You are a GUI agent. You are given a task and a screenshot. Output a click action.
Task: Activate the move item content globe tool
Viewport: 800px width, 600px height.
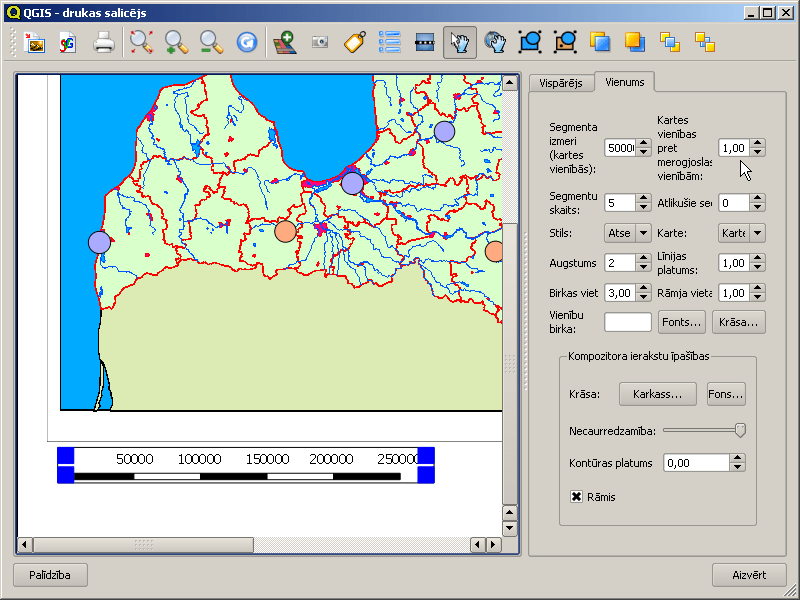(x=495, y=43)
